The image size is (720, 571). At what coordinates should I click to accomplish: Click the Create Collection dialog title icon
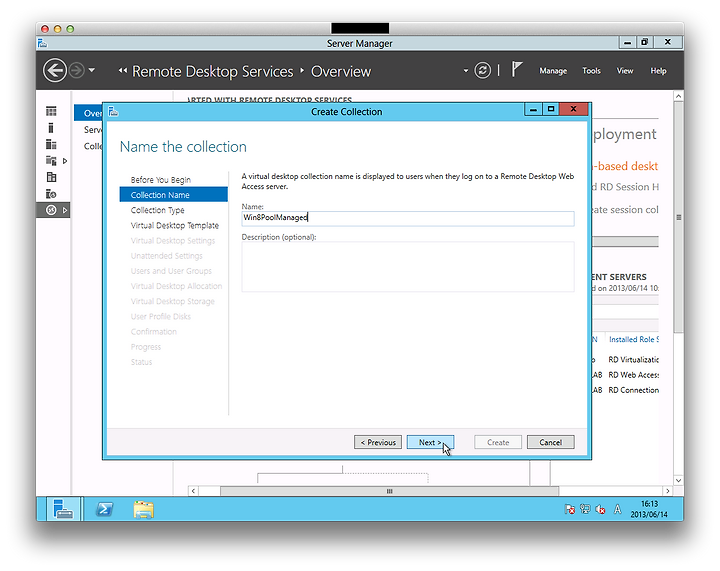pos(113,112)
